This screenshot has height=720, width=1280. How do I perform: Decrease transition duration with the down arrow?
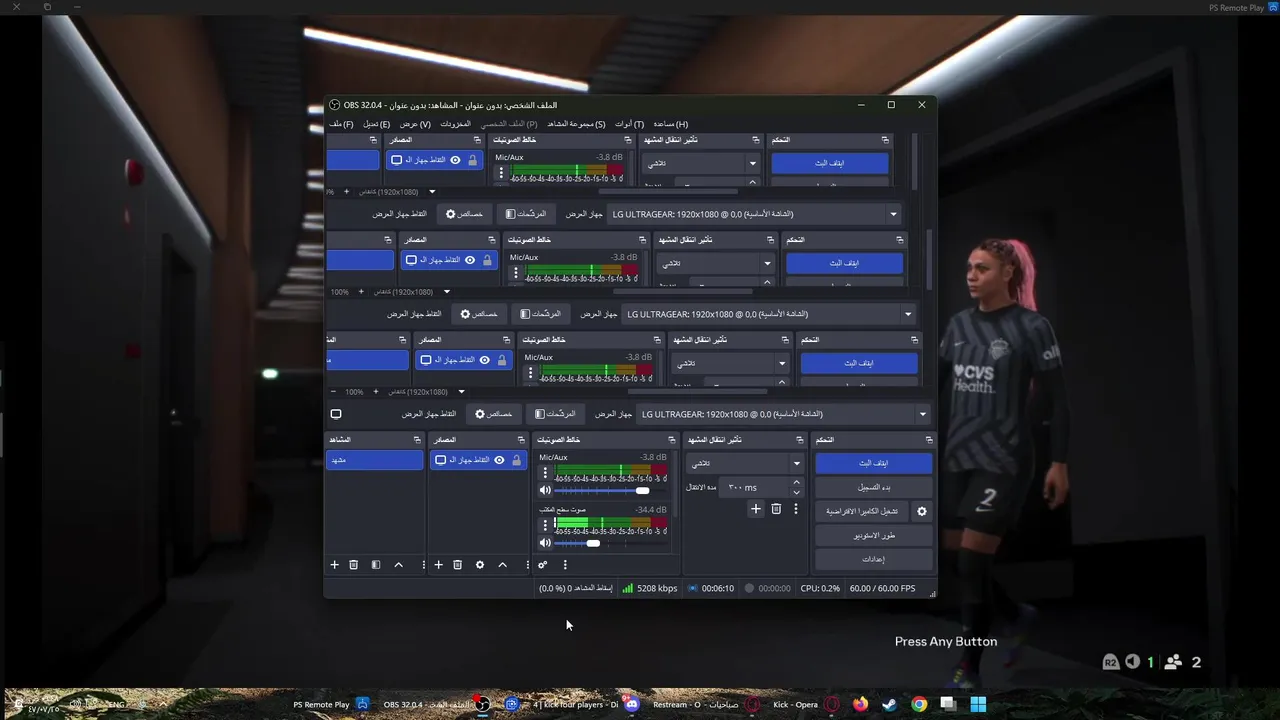click(796, 492)
